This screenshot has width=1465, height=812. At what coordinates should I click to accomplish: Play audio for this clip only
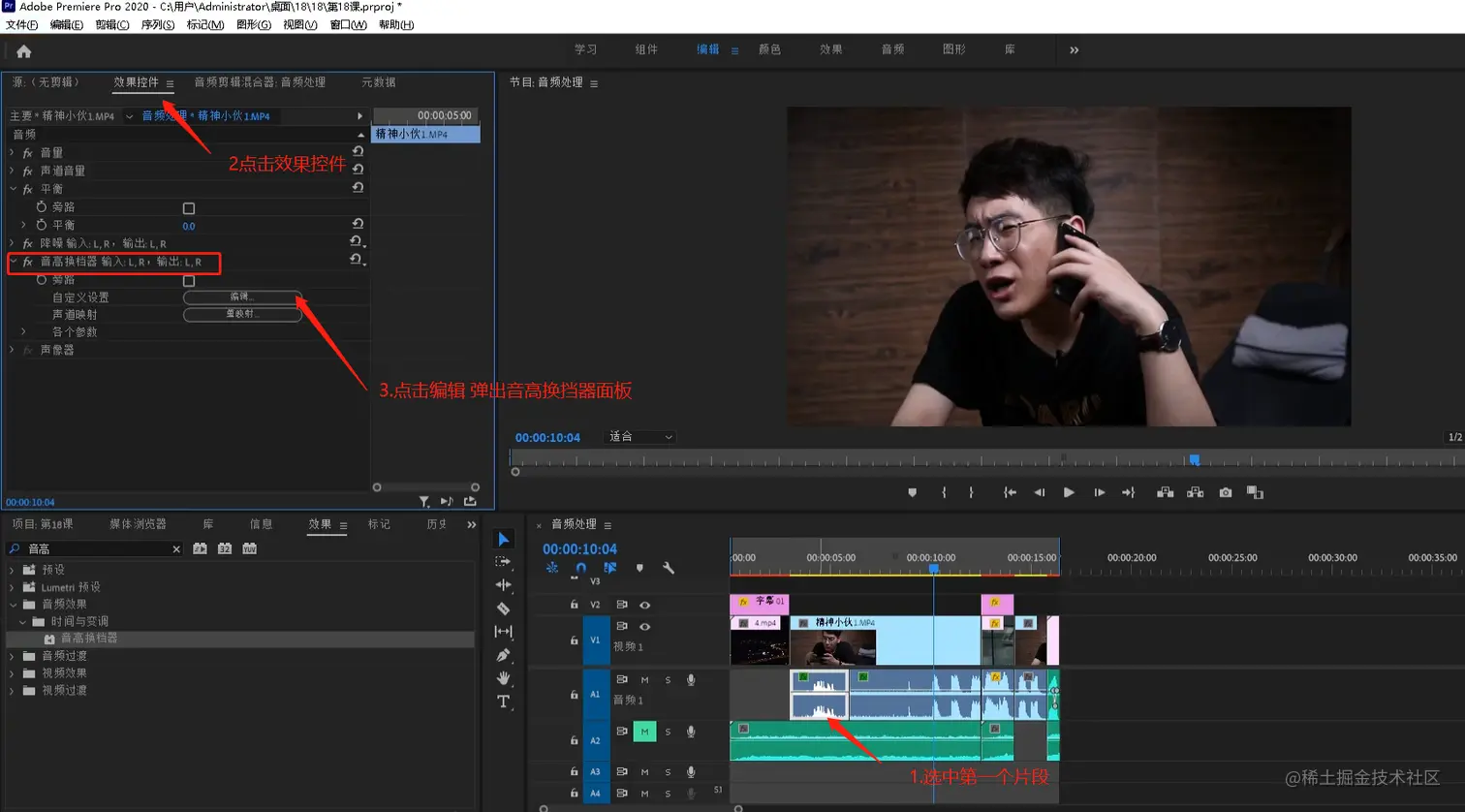[x=447, y=502]
